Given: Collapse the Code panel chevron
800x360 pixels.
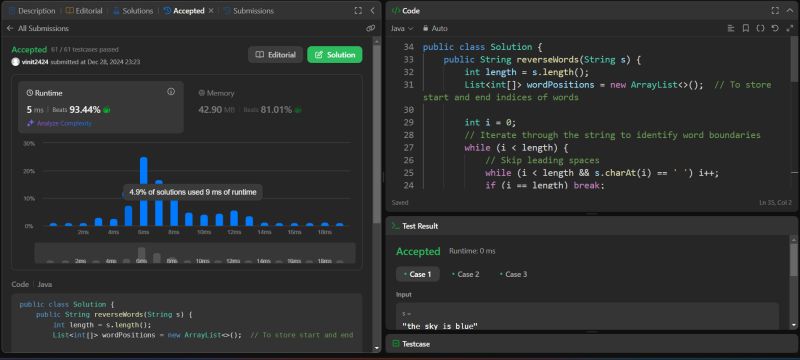Looking at the screenshot, I should [x=789, y=11].
